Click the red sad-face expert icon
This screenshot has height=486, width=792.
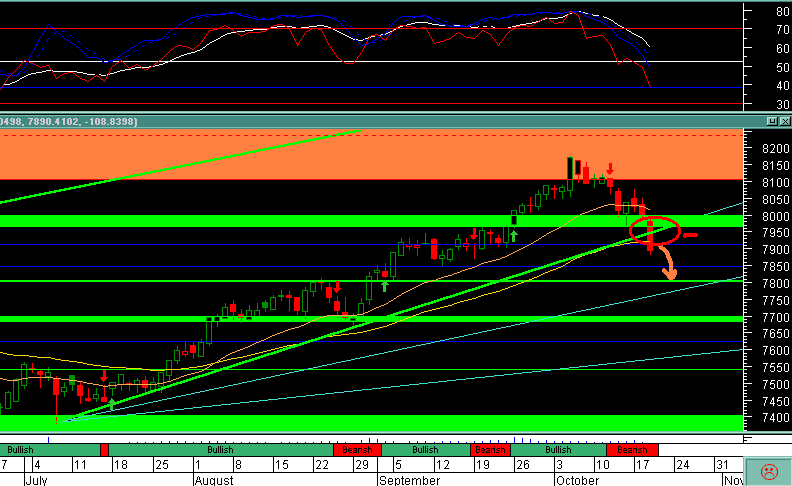tap(769, 472)
